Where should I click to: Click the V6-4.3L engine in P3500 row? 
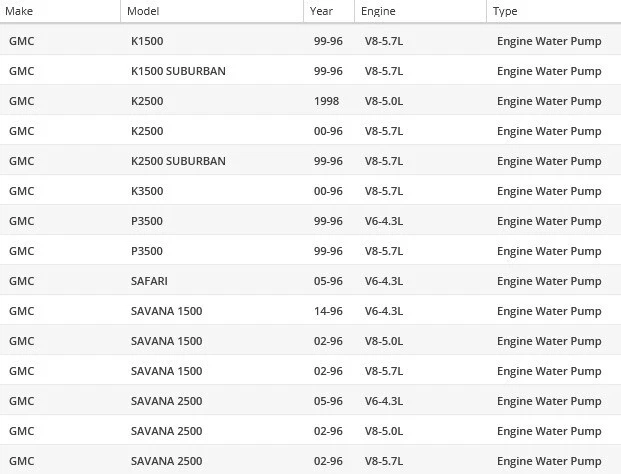coord(384,221)
